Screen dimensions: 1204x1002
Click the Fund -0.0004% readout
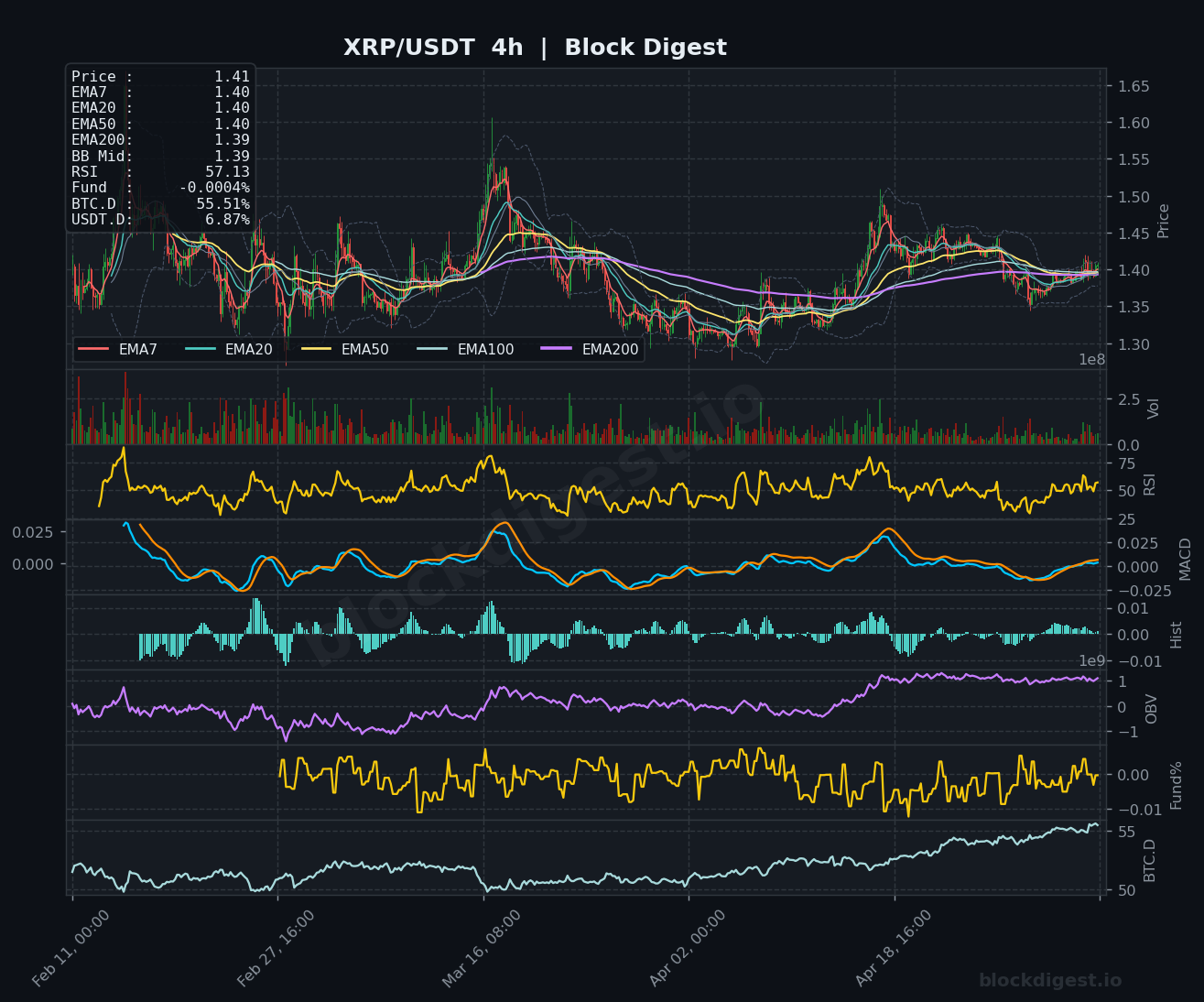[x=160, y=188]
